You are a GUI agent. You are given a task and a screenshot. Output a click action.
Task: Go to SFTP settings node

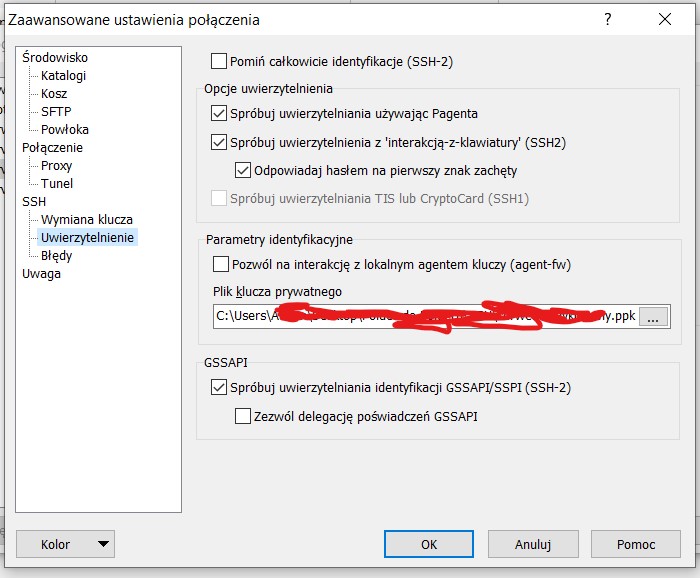coord(56,112)
